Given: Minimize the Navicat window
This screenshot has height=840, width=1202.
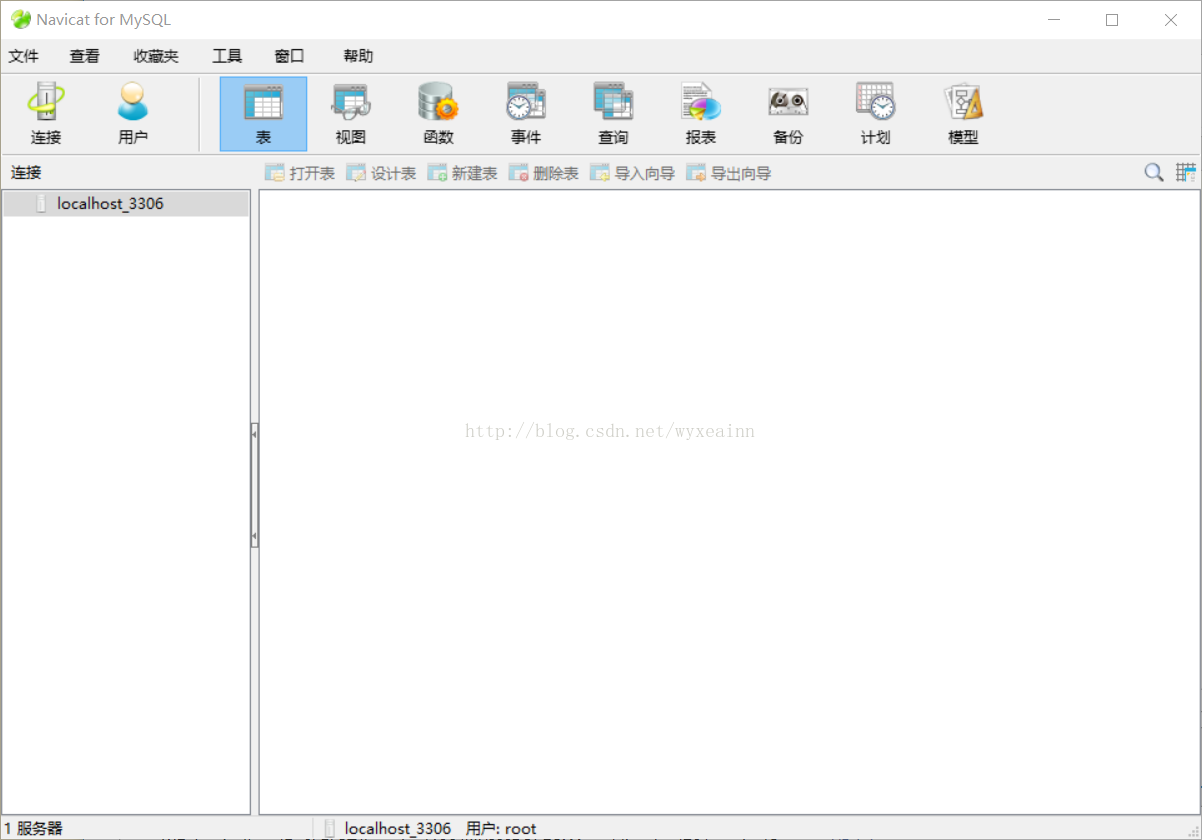Looking at the screenshot, I should click(x=1052, y=20).
